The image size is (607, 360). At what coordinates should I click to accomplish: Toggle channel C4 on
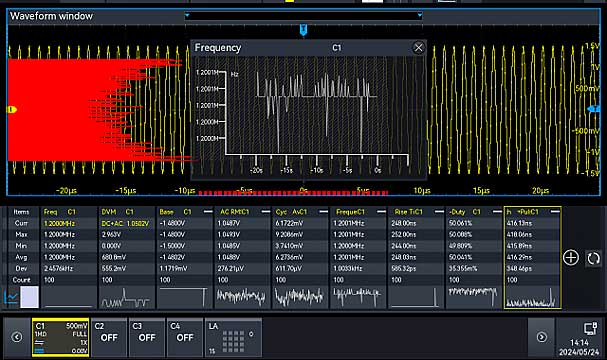(x=185, y=337)
